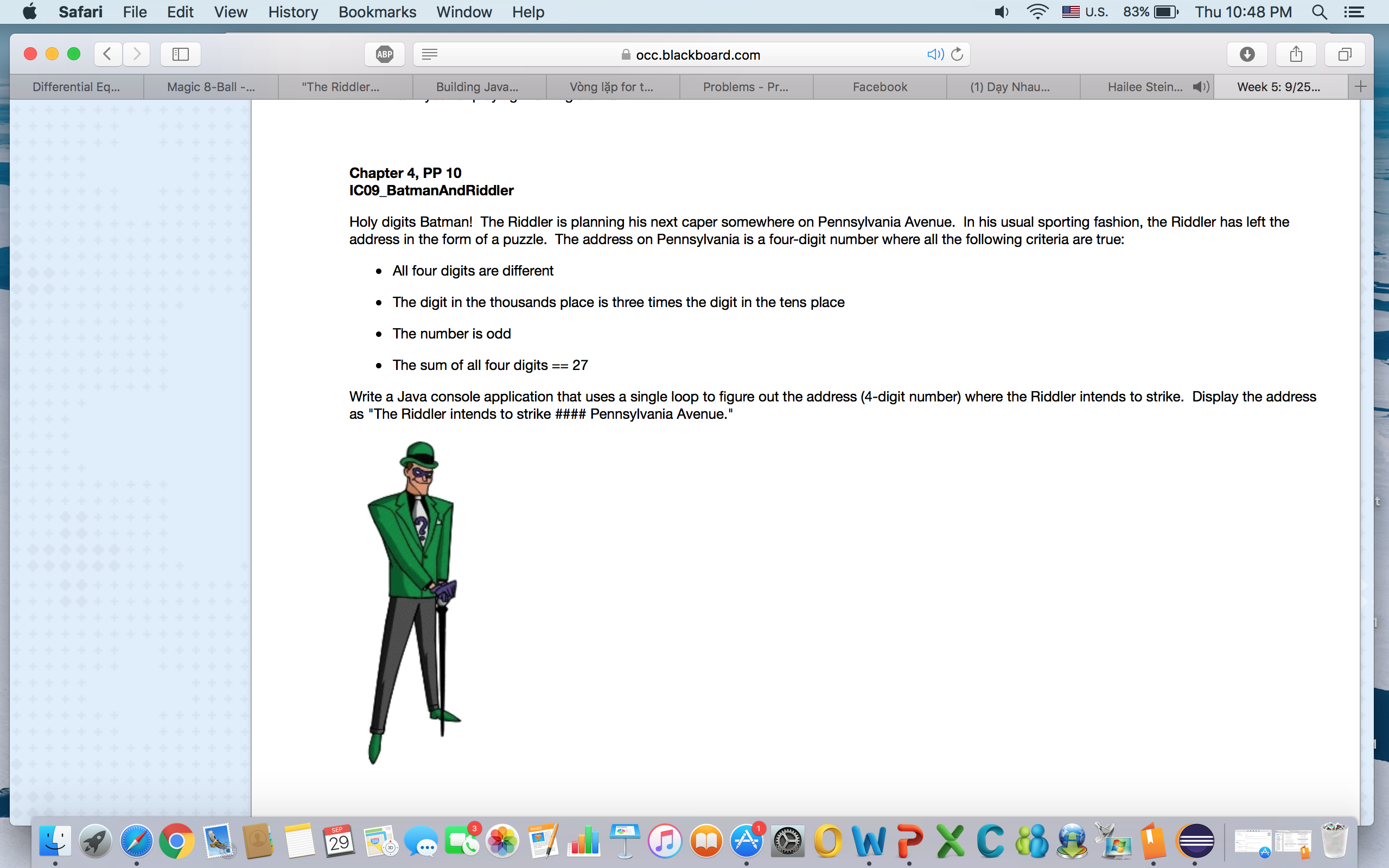Open the File menu
This screenshot has height=868, width=1389.
pyautogui.click(x=135, y=11)
